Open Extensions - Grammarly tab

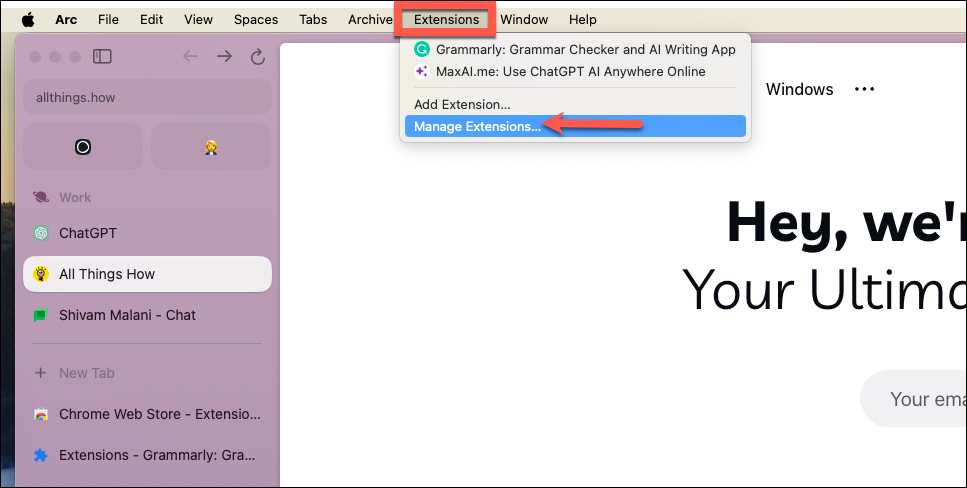pos(147,455)
